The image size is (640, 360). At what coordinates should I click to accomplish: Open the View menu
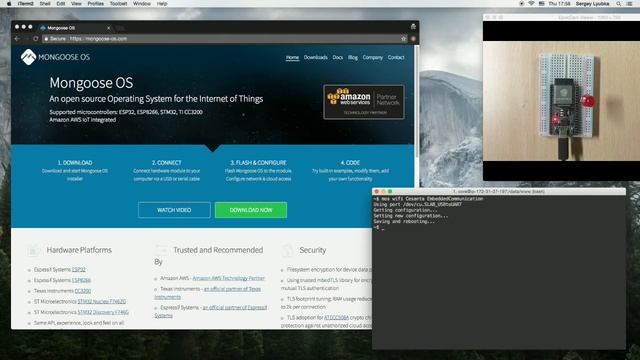76,4
